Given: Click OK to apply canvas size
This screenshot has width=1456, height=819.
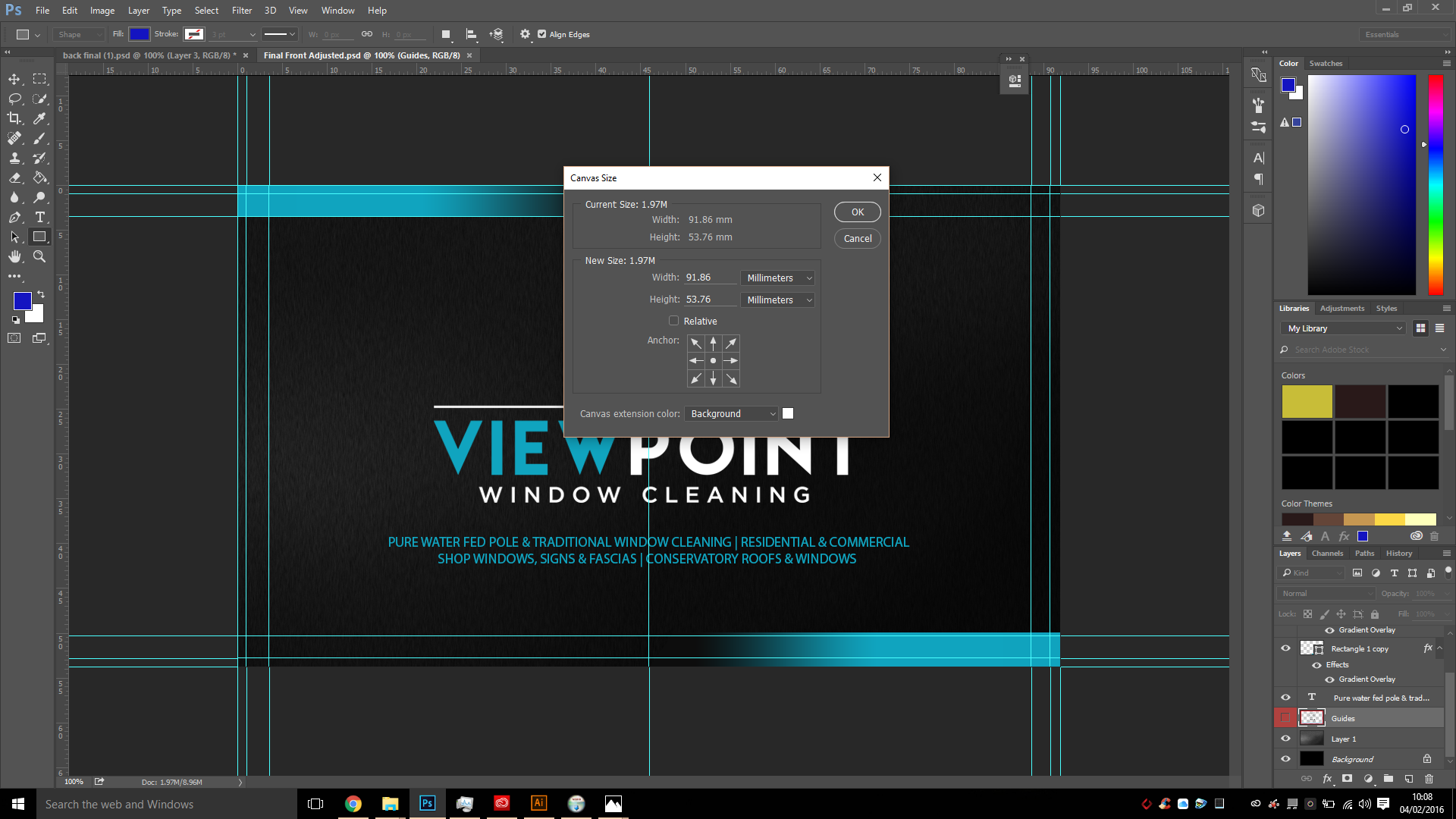Looking at the screenshot, I should 858,211.
